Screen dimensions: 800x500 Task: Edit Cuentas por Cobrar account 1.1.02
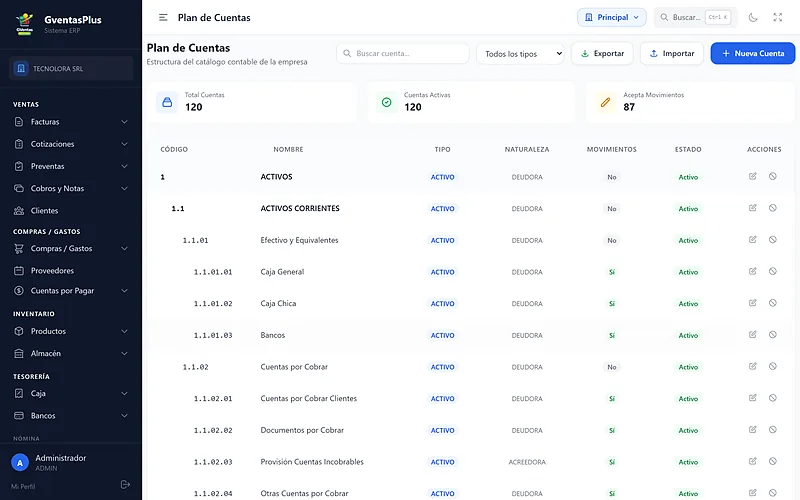[753, 366]
